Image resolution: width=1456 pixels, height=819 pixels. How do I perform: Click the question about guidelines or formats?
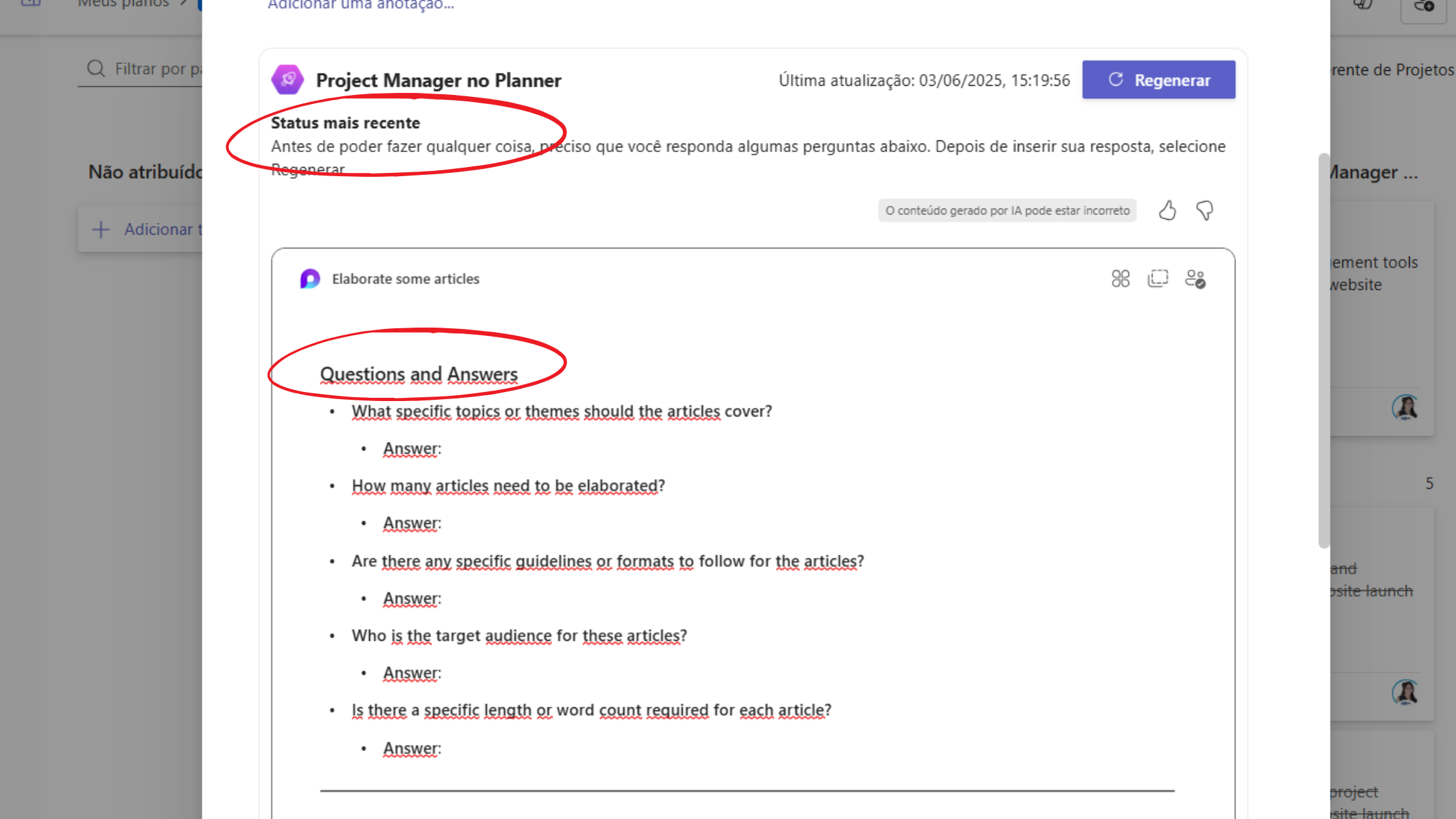[608, 561]
